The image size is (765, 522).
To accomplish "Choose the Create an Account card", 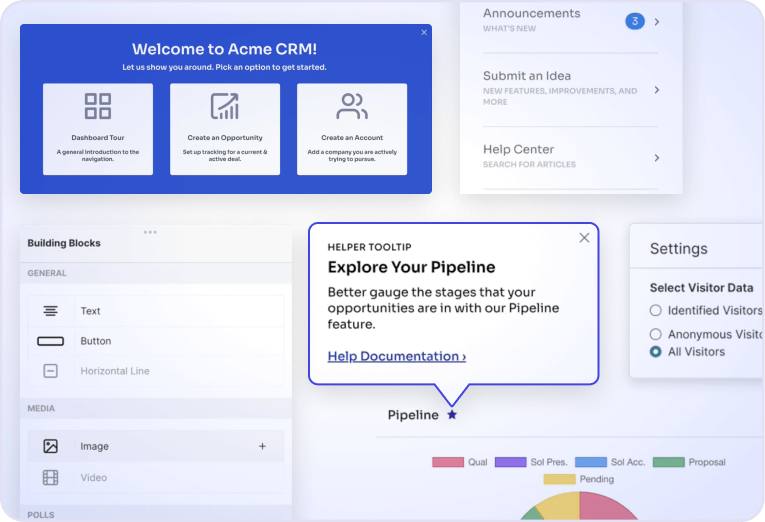I will pyautogui.click(x=352, y=129).
